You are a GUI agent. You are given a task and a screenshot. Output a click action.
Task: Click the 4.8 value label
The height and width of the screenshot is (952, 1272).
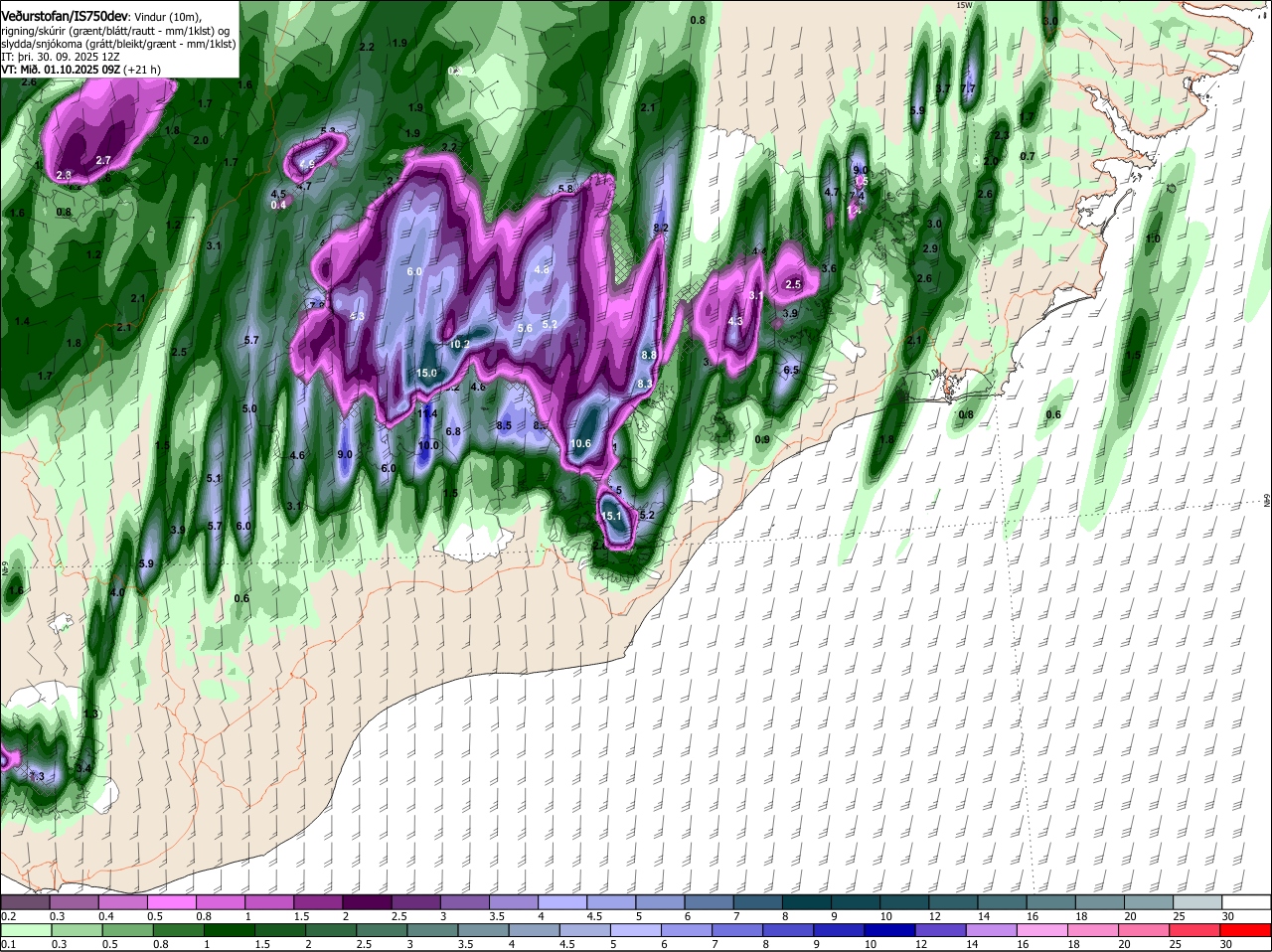tap(542, 269)
